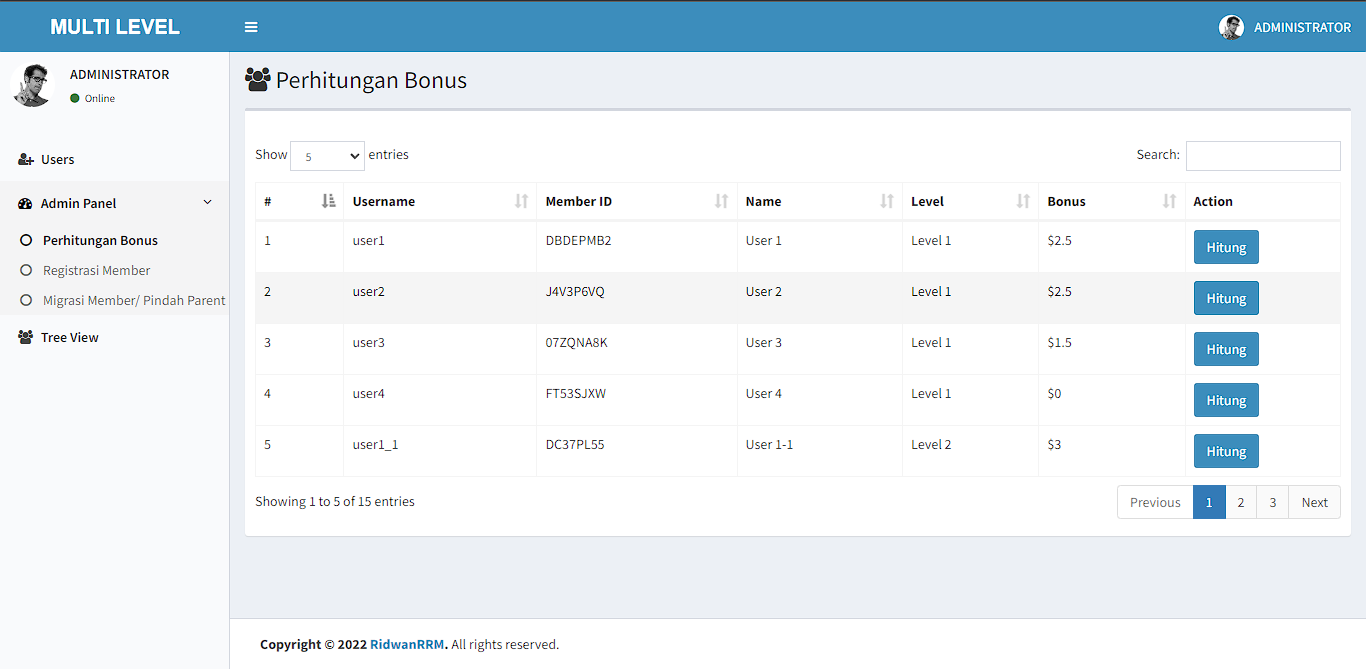Go to the Previous page
The width and height of the screenshot is (1366, 669).
[1155, 502]
